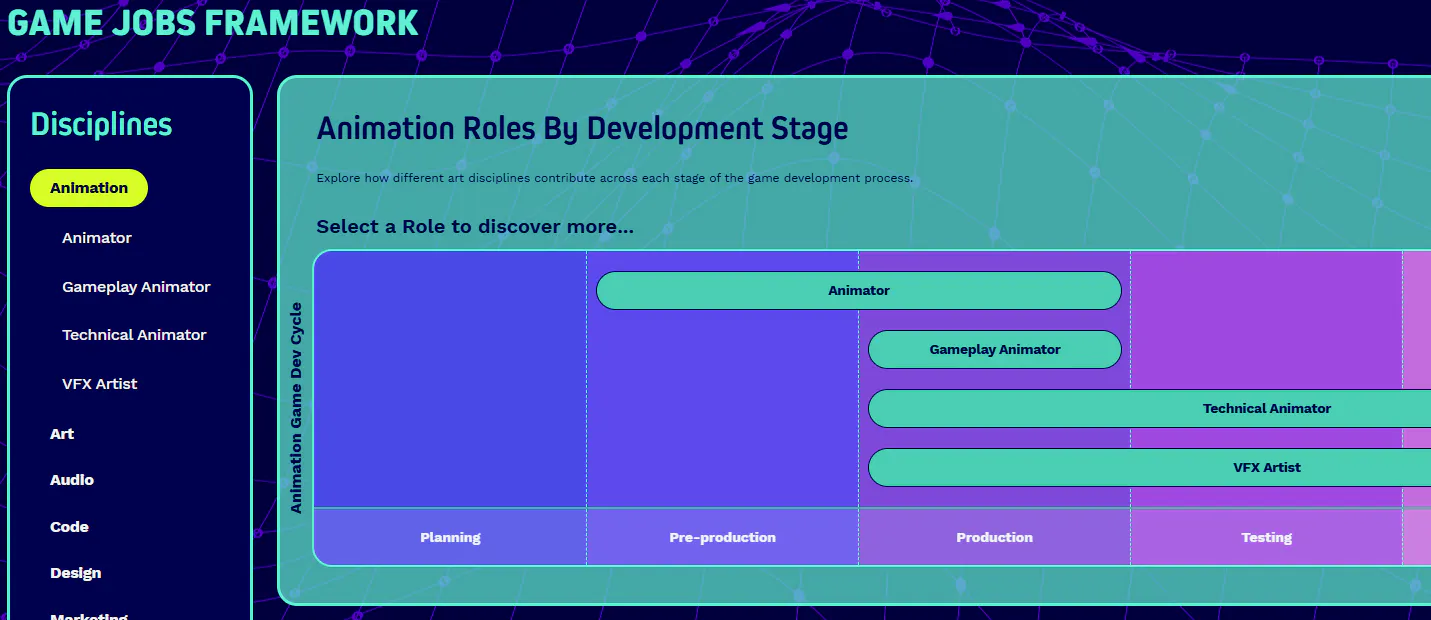The image size is (1431, 620).
Task: Click the Planning stage label
Action: 450,537
